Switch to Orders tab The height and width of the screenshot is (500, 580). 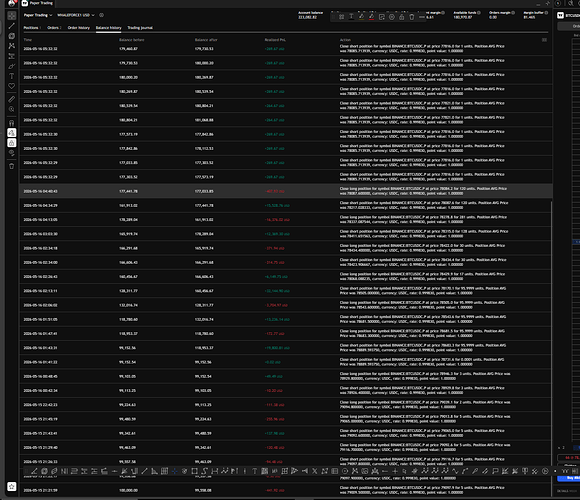click(54, 28)
